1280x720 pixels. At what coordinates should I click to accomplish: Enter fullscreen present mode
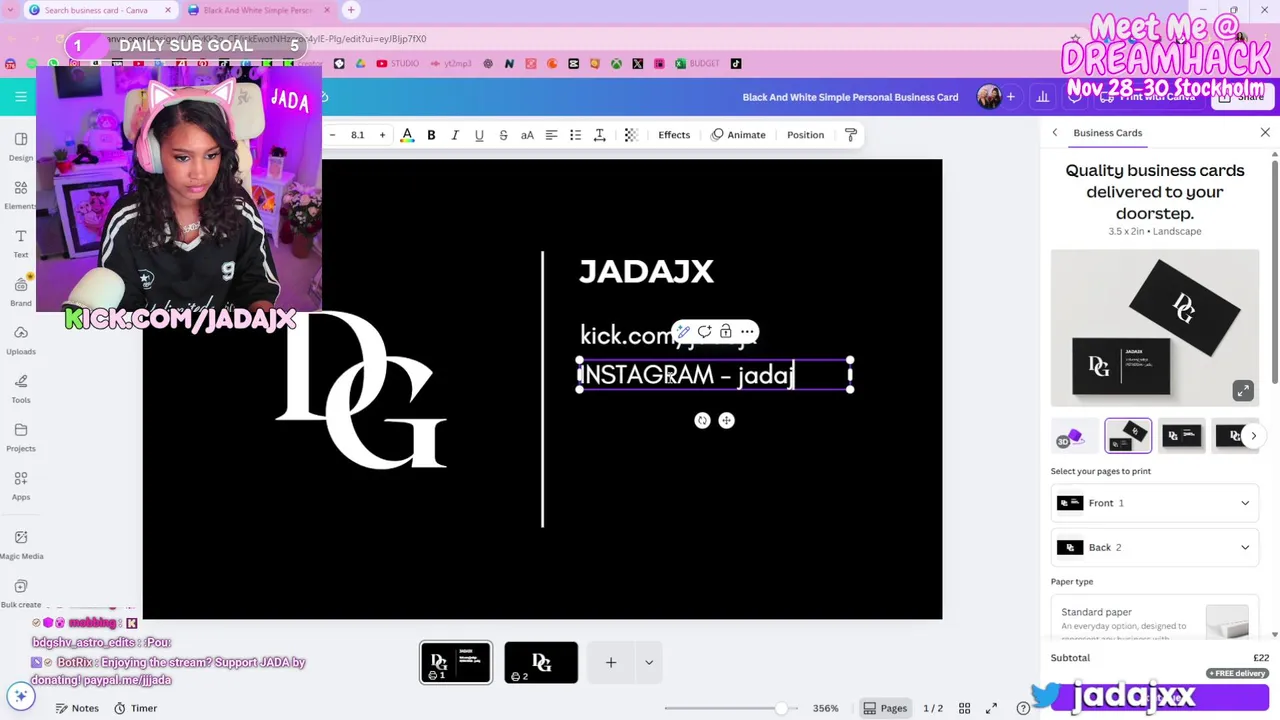point(991,708)
